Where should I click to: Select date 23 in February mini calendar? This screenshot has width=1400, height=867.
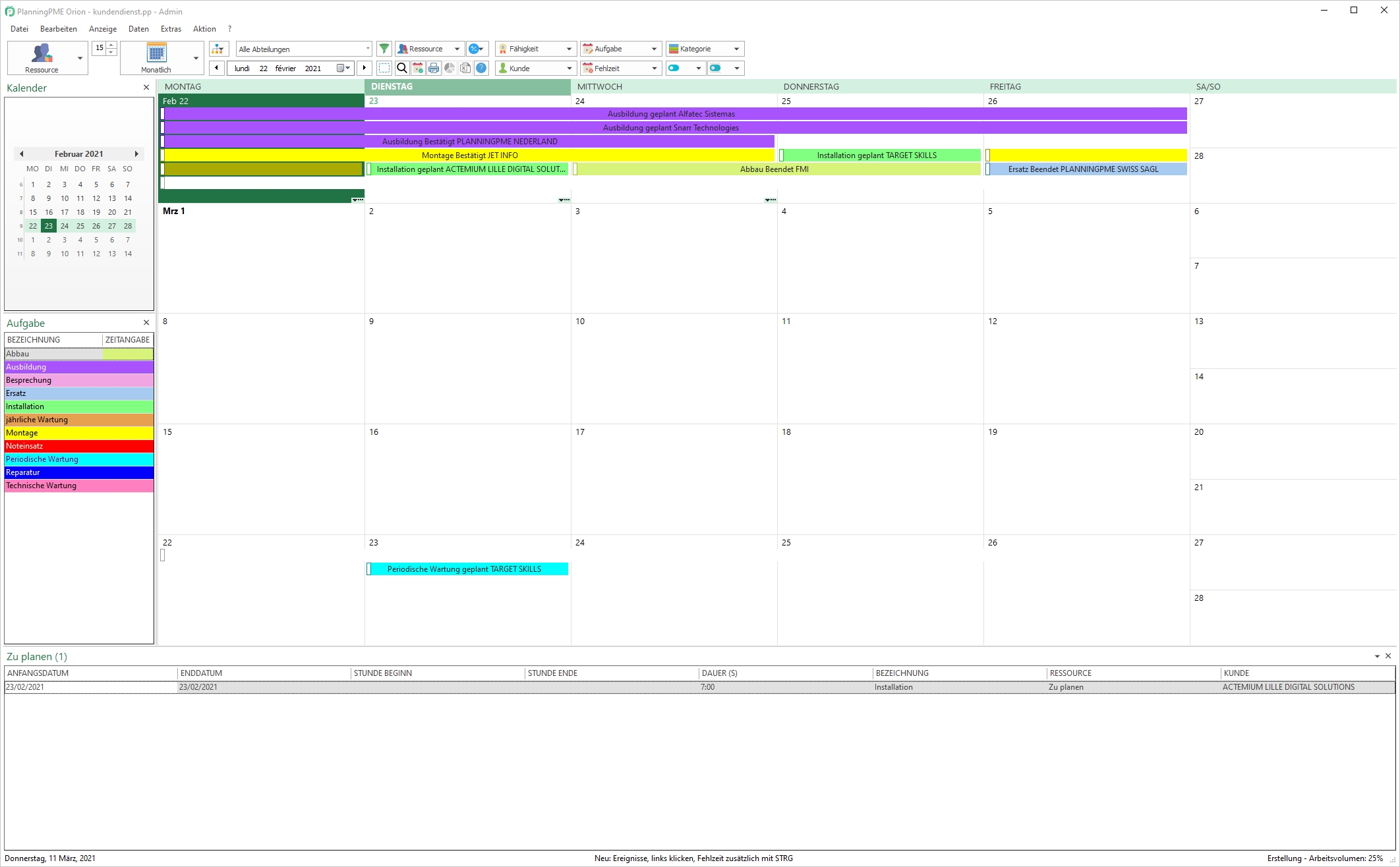49,226
